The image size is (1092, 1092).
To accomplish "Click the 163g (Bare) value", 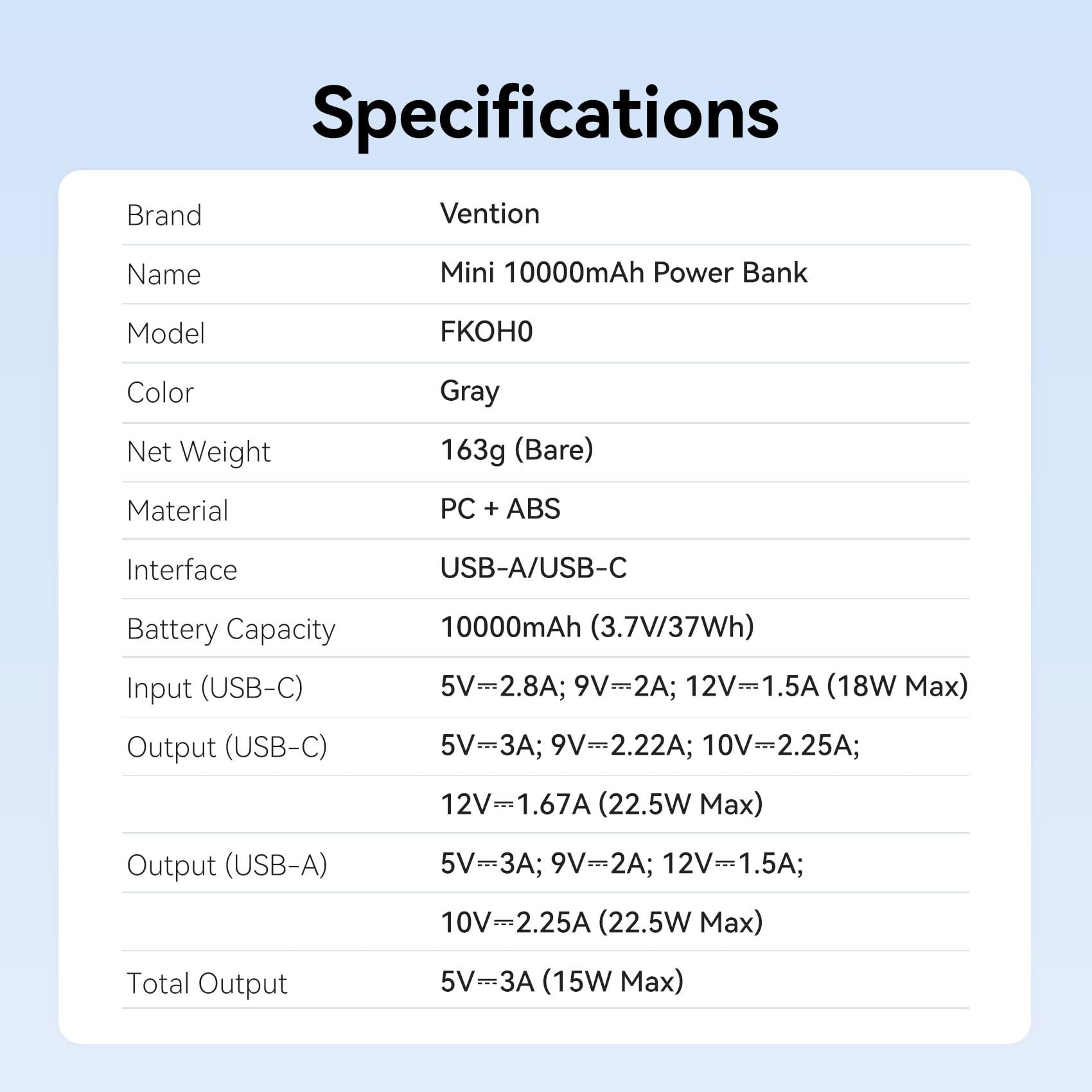I will (517, 450).
